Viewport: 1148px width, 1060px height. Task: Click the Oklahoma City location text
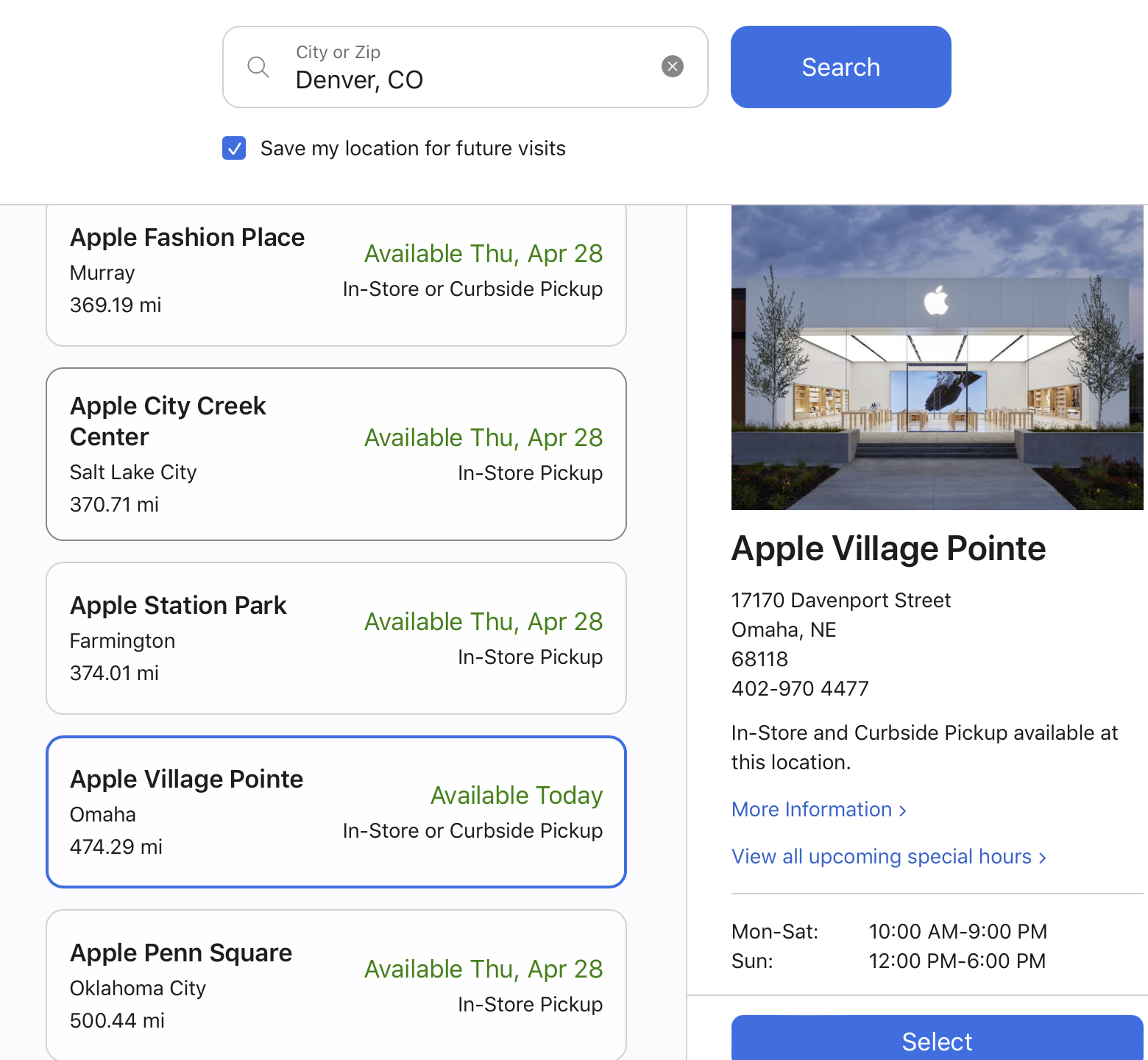[x=138, y=989]
